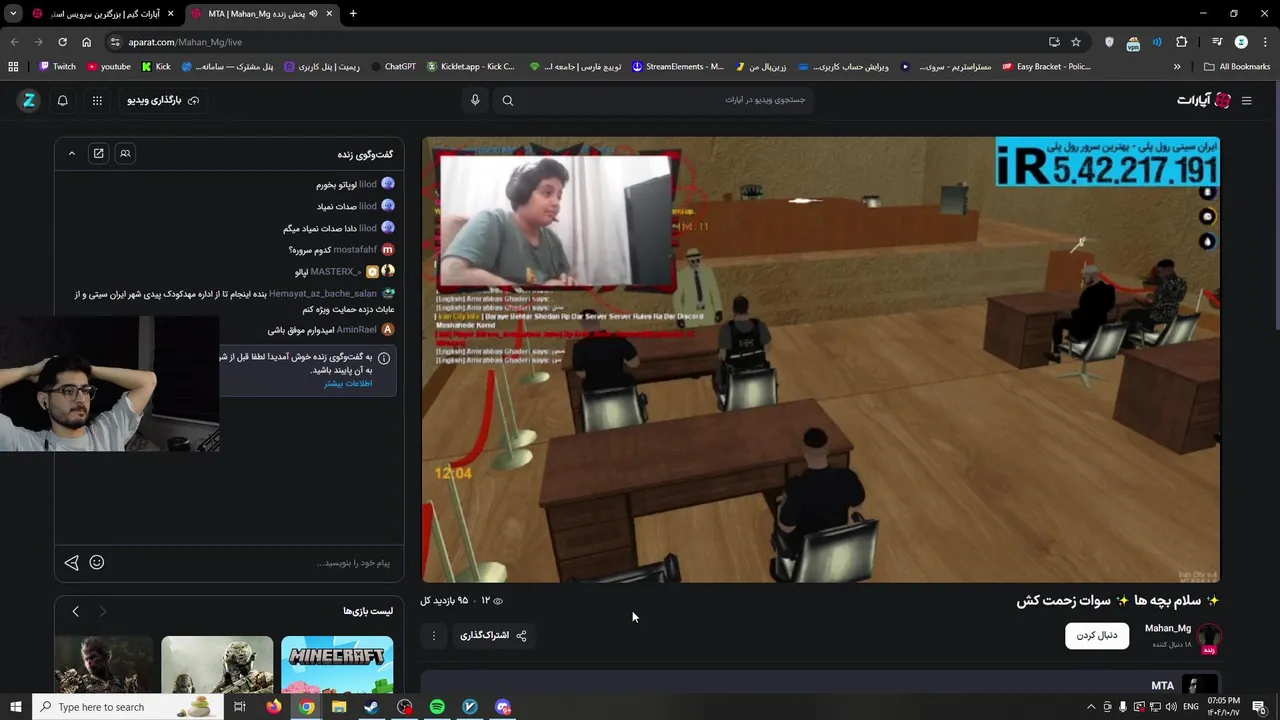Viewport: 1280px width, 720px height.
Task: Open the ChatGPT bookmark
Action: tap(393, 67)
